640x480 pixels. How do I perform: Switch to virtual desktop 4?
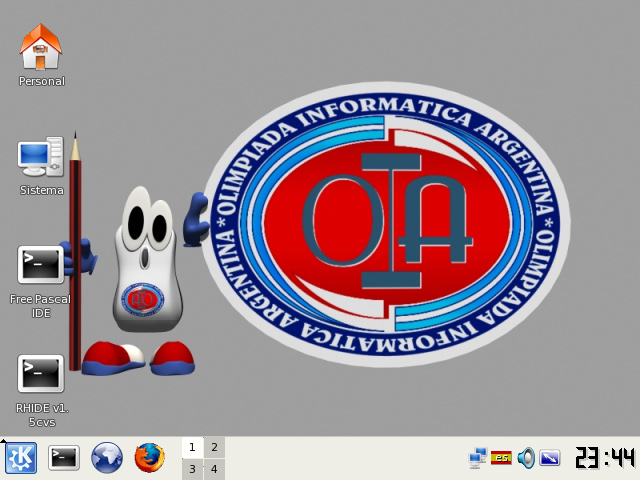coord(214,469)
